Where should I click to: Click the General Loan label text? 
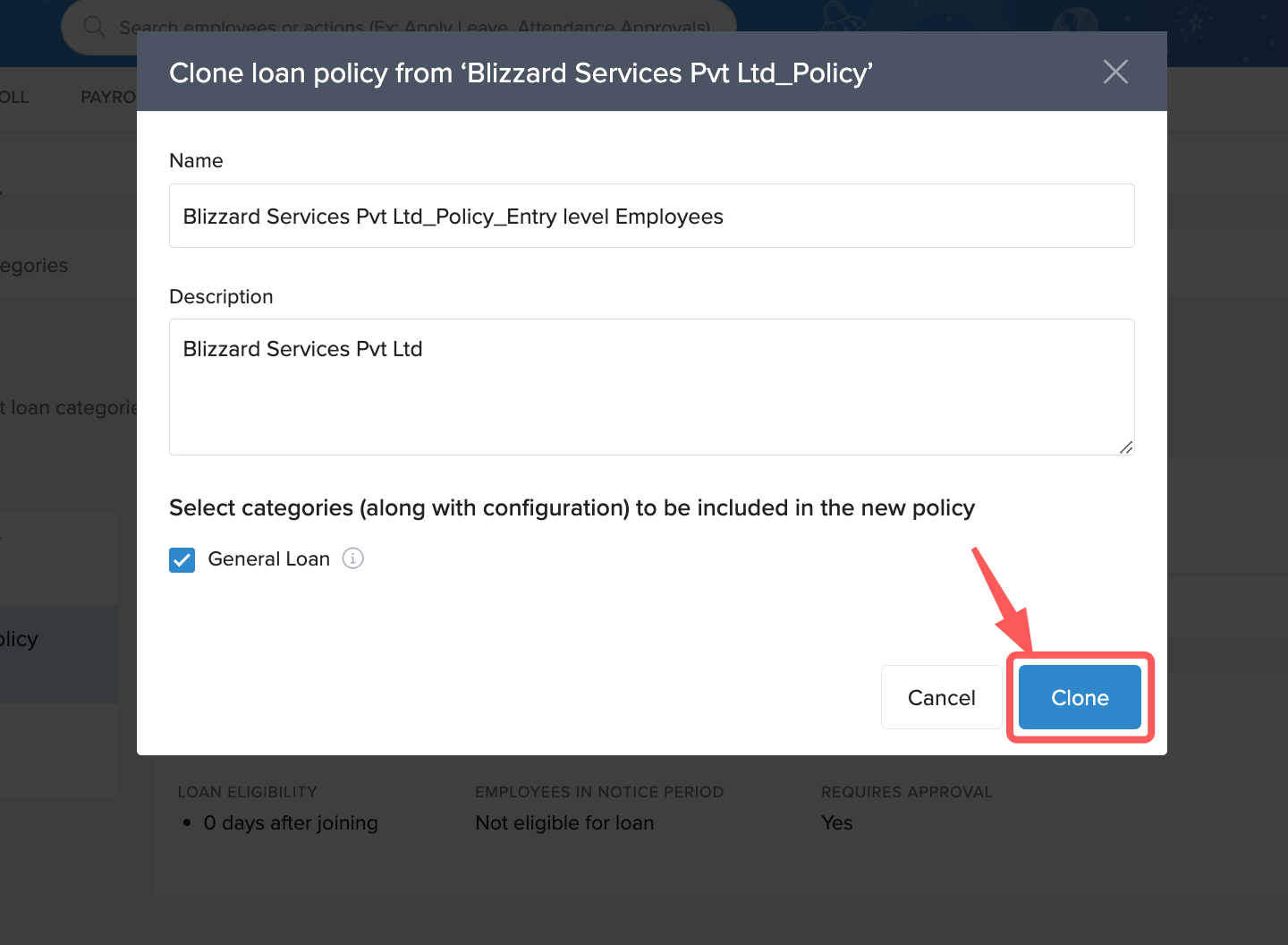(268, 559)
